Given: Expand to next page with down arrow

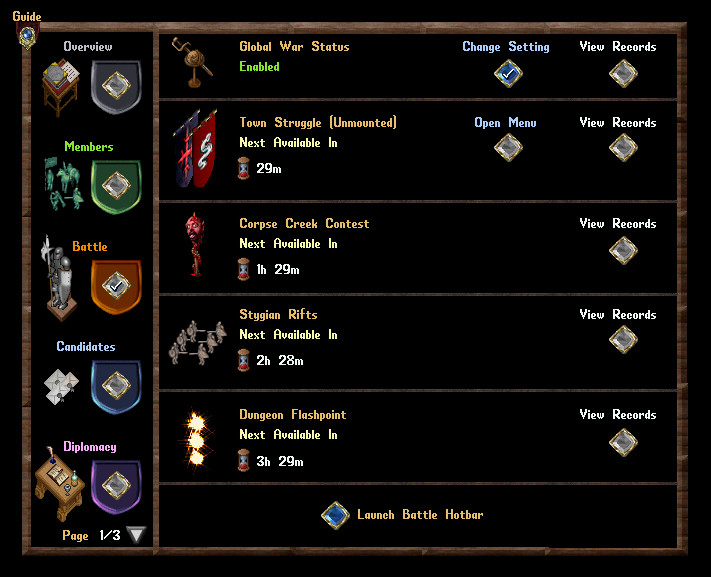Looking at the screenshot, I should (136, 535).
